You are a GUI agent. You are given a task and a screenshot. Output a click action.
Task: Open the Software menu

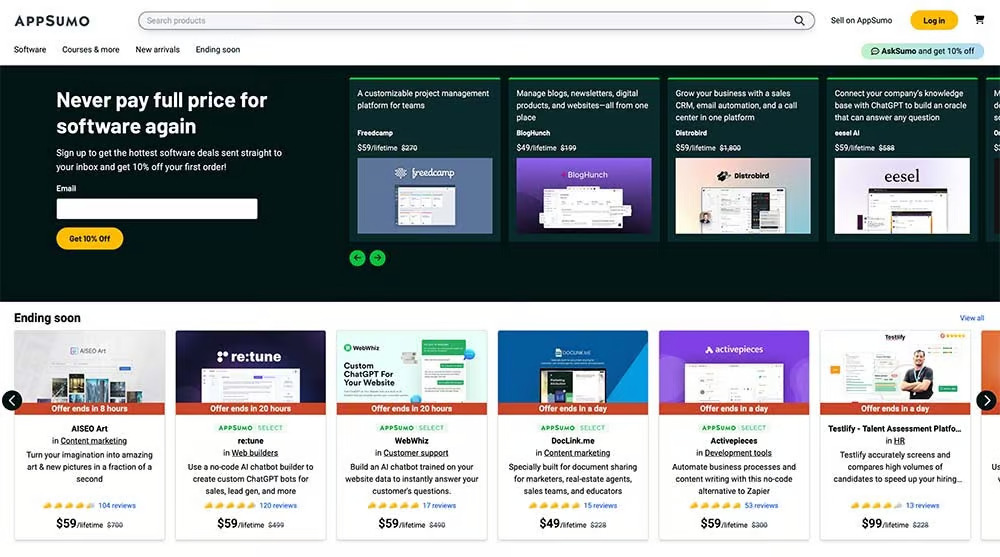(x=30, y=50)
